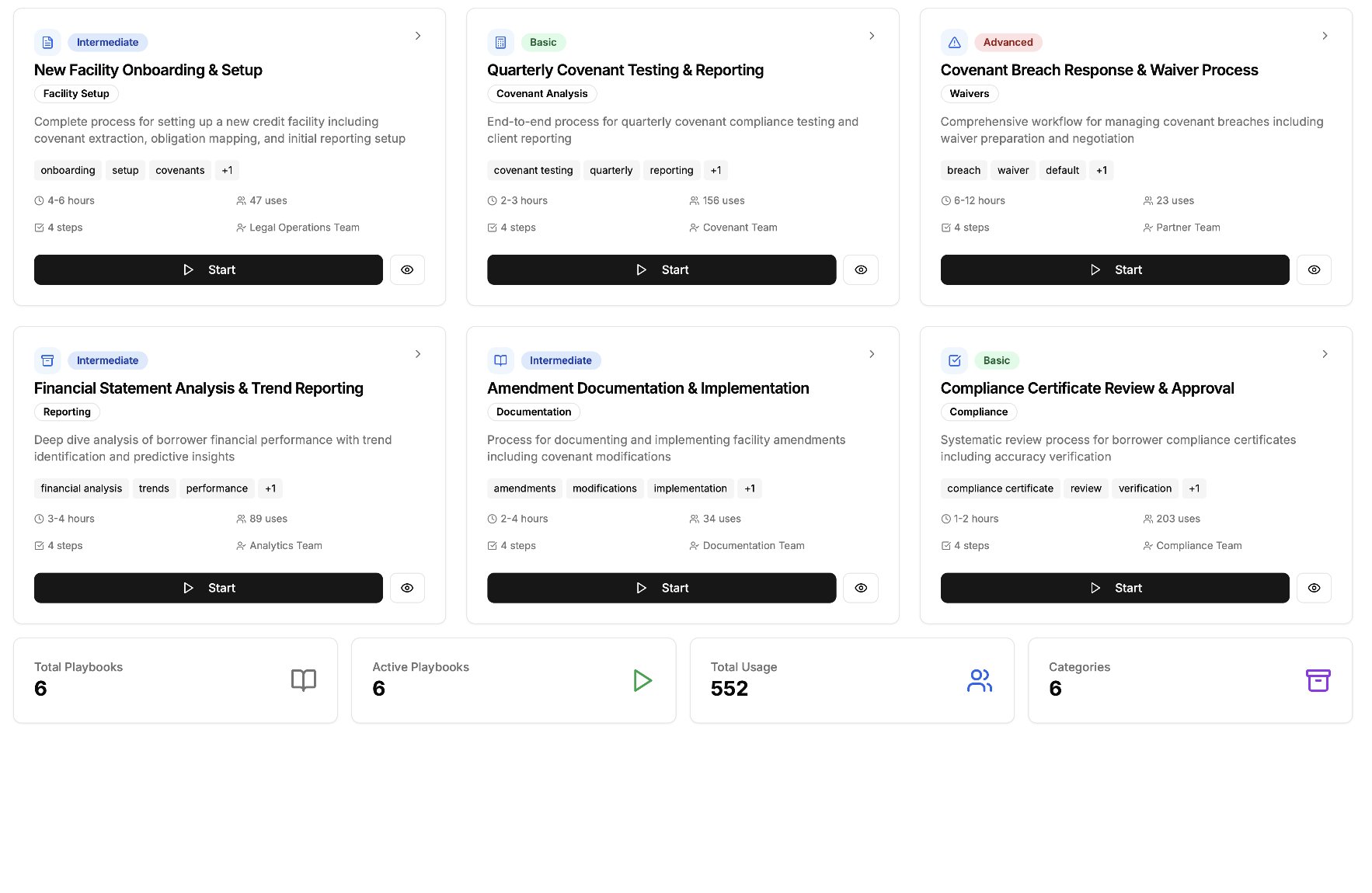Viewport: 1372px width, 893px height.
Task: Click the document icon on New Facility Onboarding card
Action: pyautogui.click(x=47, y=43)
